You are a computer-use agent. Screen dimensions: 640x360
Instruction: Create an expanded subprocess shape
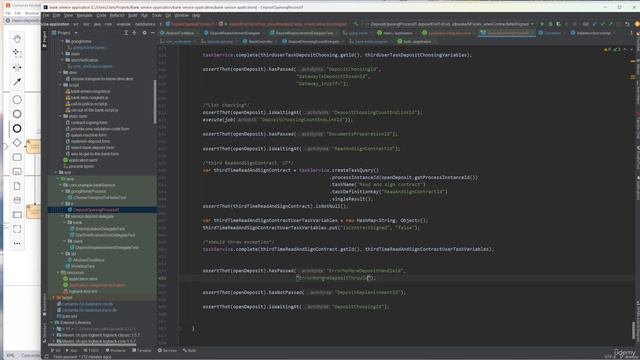(x=17, y=171)
